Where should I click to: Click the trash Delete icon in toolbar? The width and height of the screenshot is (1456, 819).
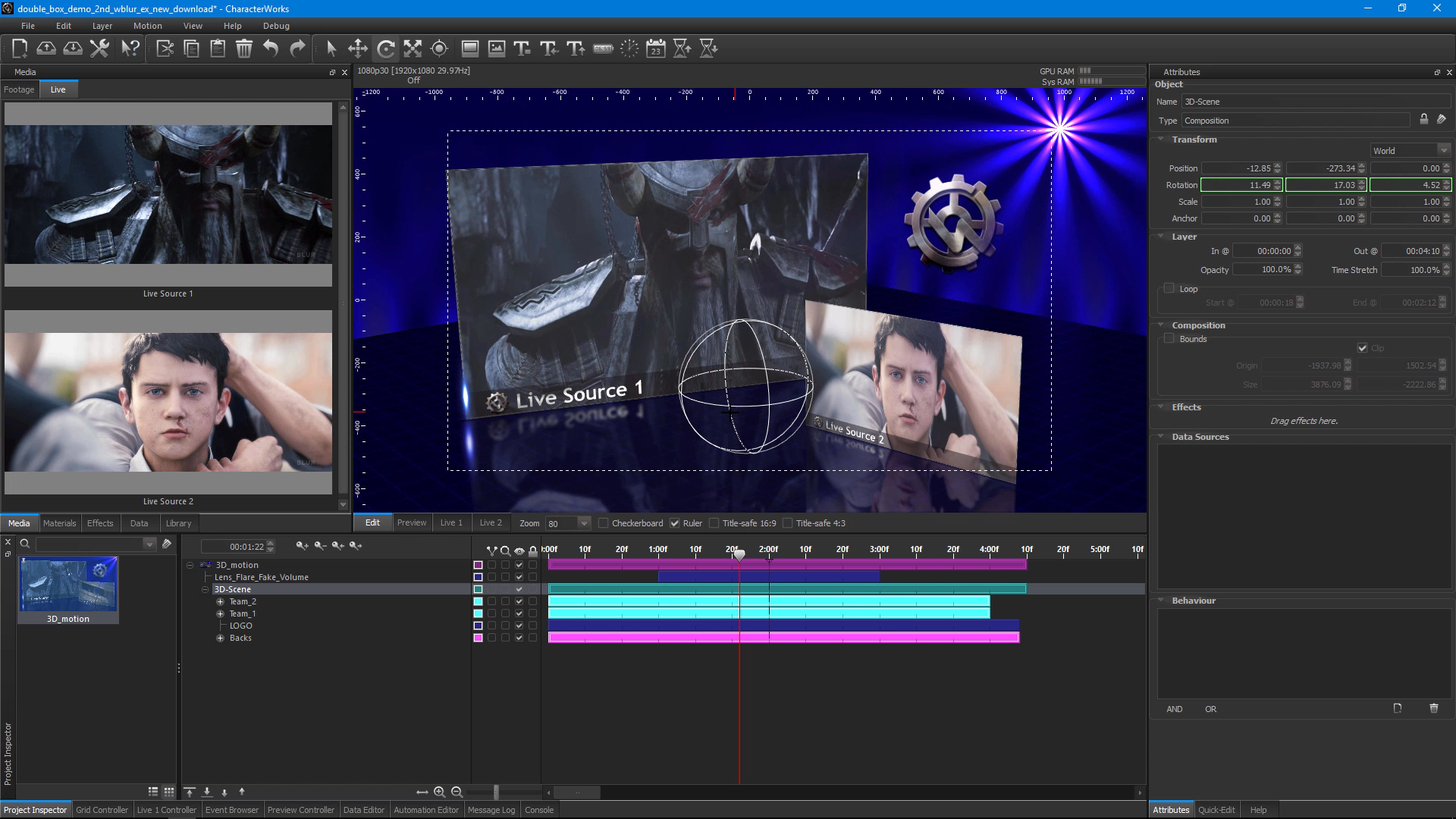point(244,49)
